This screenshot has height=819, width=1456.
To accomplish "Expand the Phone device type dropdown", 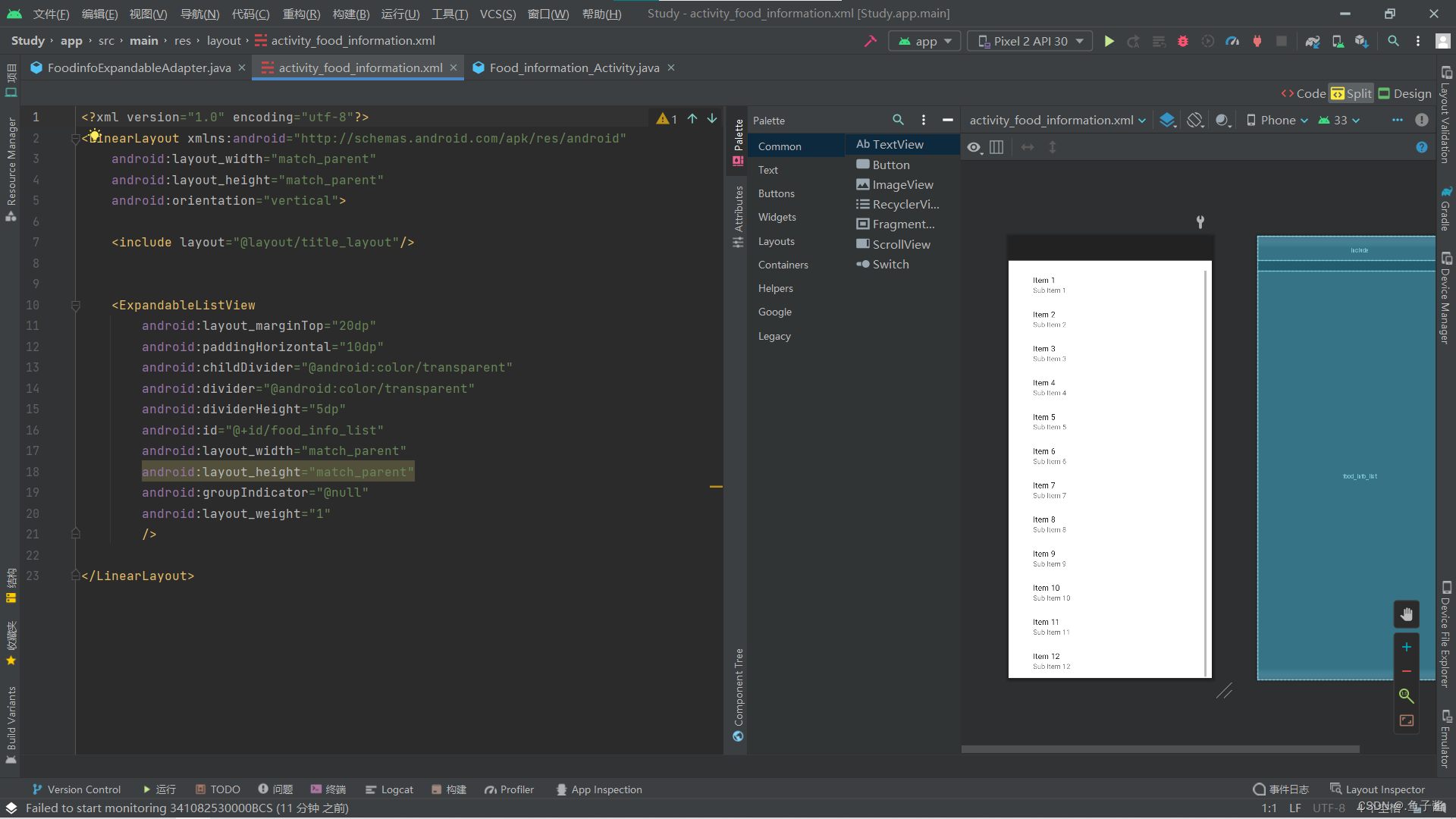I will (1278, 120).
